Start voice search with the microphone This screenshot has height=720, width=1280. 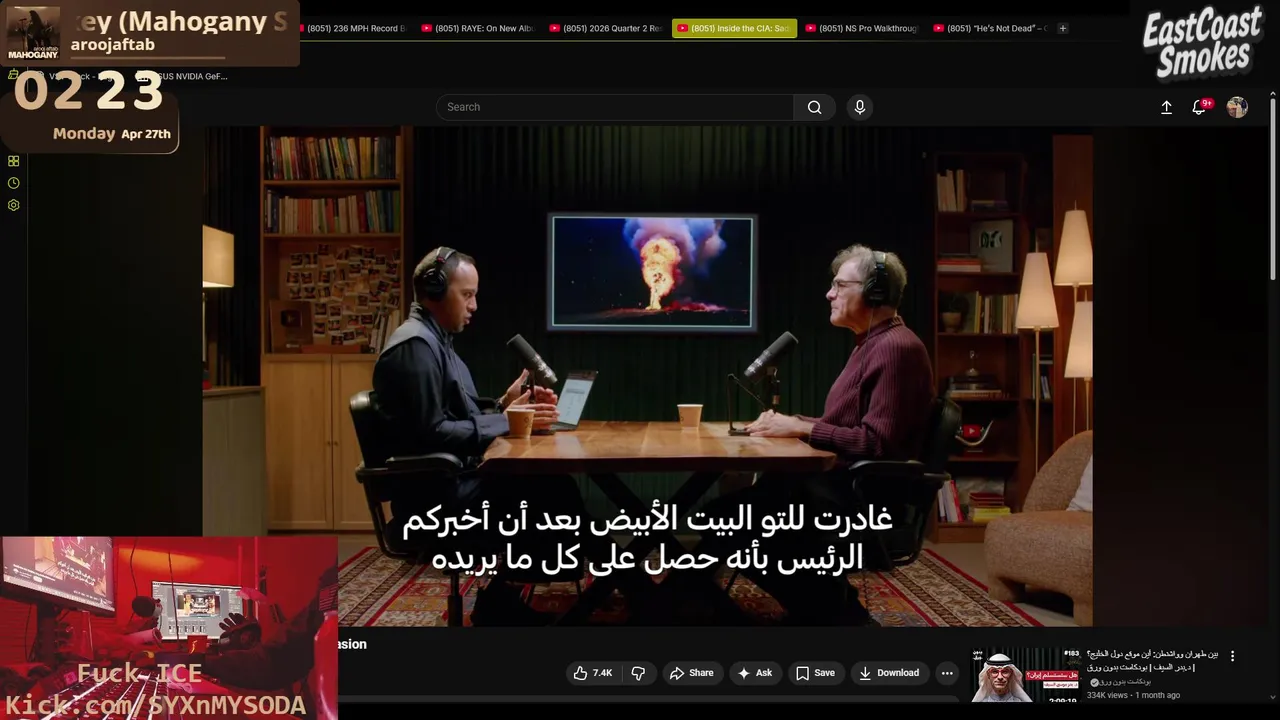pos(860,107)
